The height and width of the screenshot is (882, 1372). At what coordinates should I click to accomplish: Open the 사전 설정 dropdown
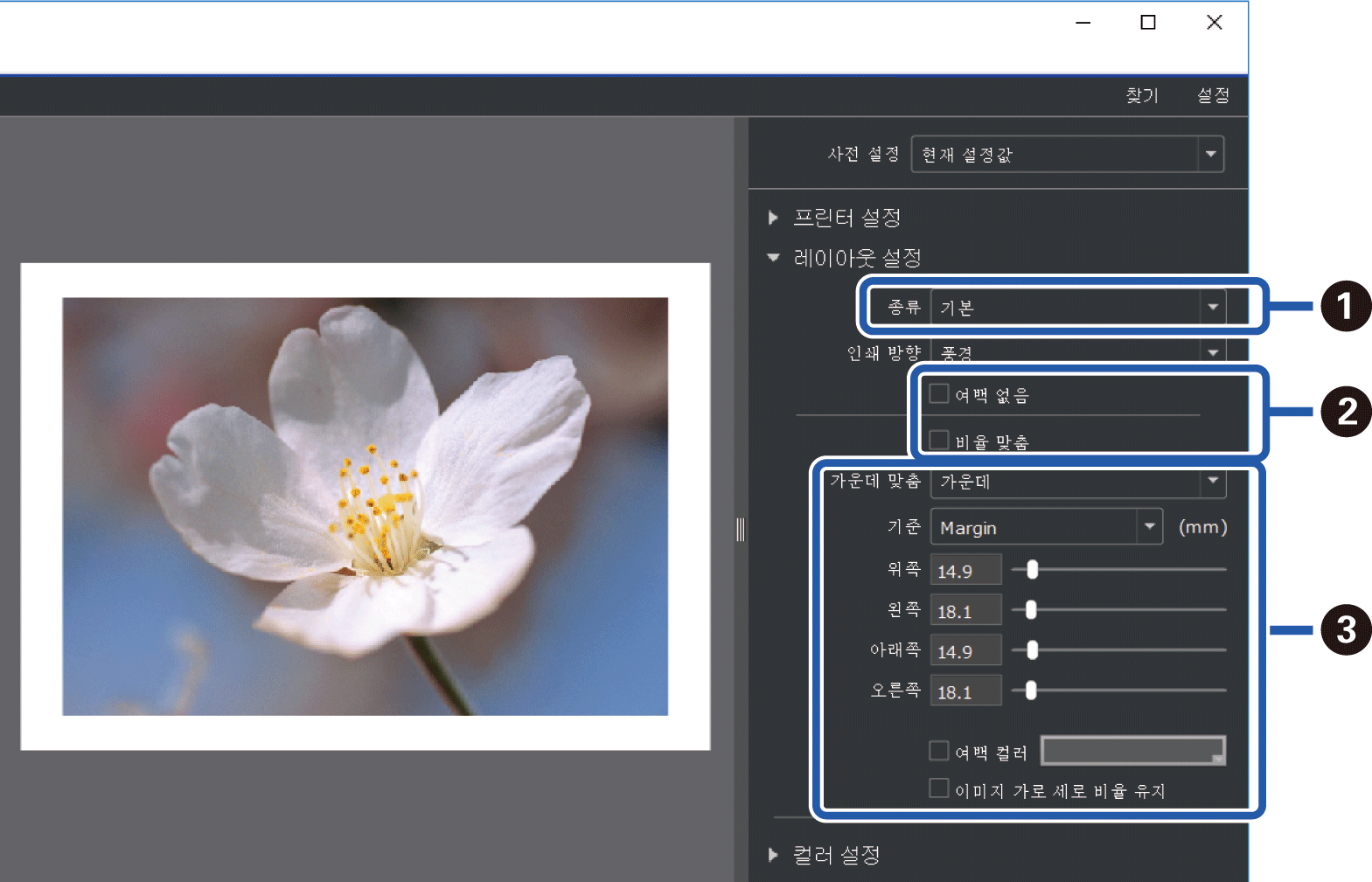(1067, 155)
